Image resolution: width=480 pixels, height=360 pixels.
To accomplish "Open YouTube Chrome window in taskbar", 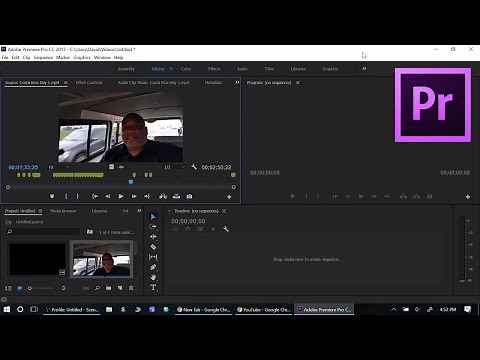I will tap(264, 309).
